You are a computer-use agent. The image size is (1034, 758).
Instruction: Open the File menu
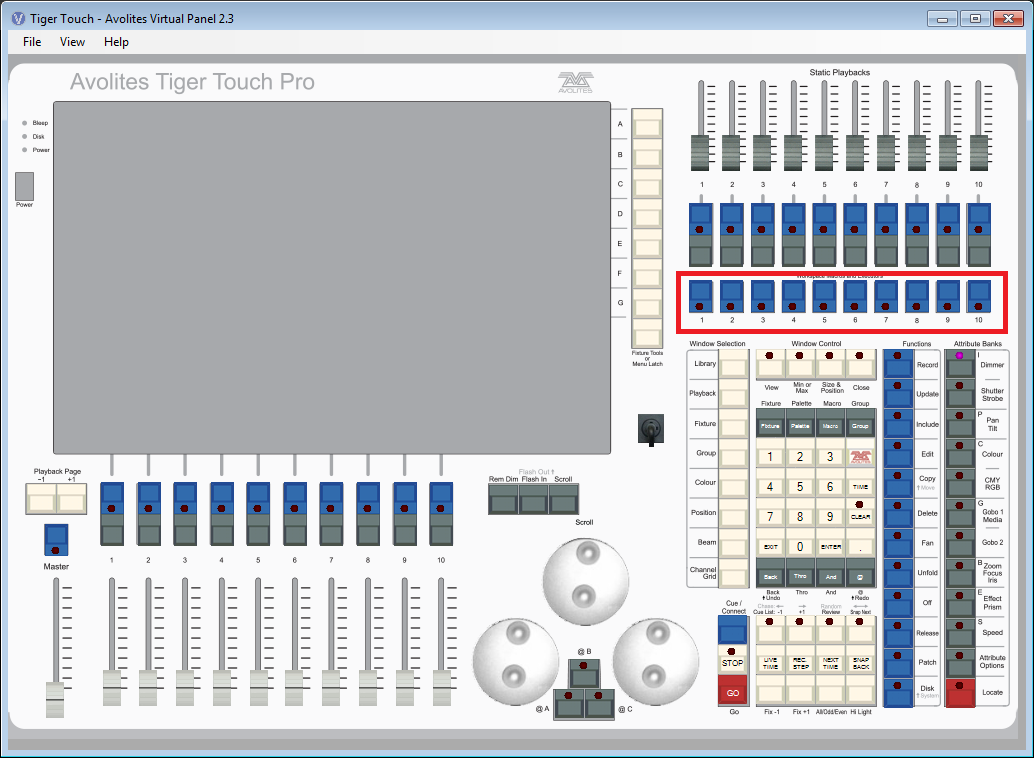click(x=32, y=42)
